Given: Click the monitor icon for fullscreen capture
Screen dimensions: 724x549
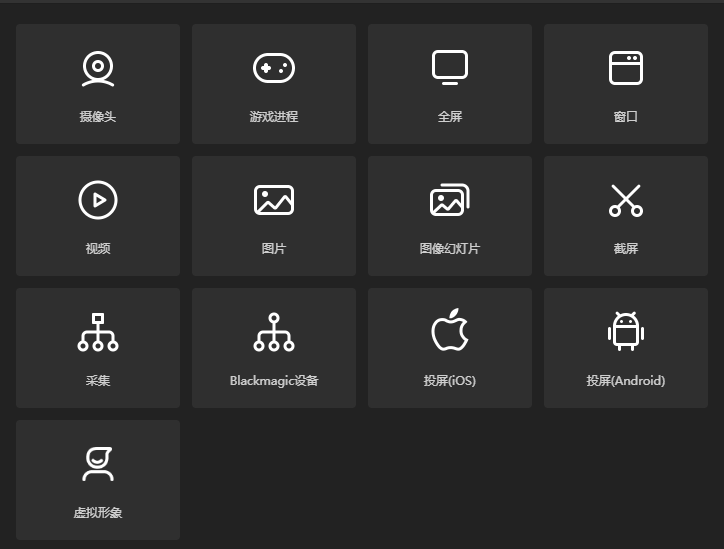Looking at the screenshot, I should (450, 67).
